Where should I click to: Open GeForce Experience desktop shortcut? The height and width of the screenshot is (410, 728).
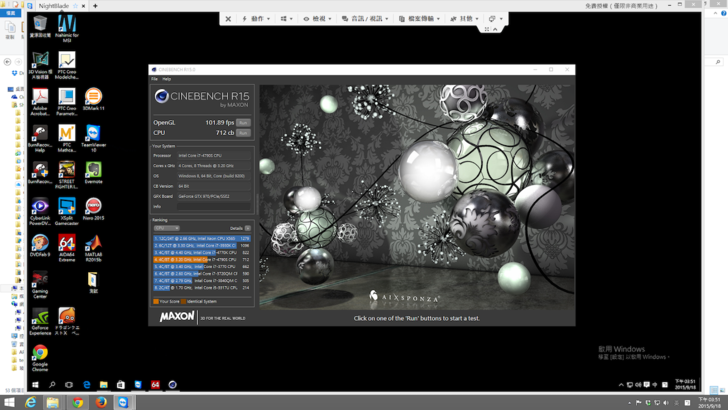40,320
